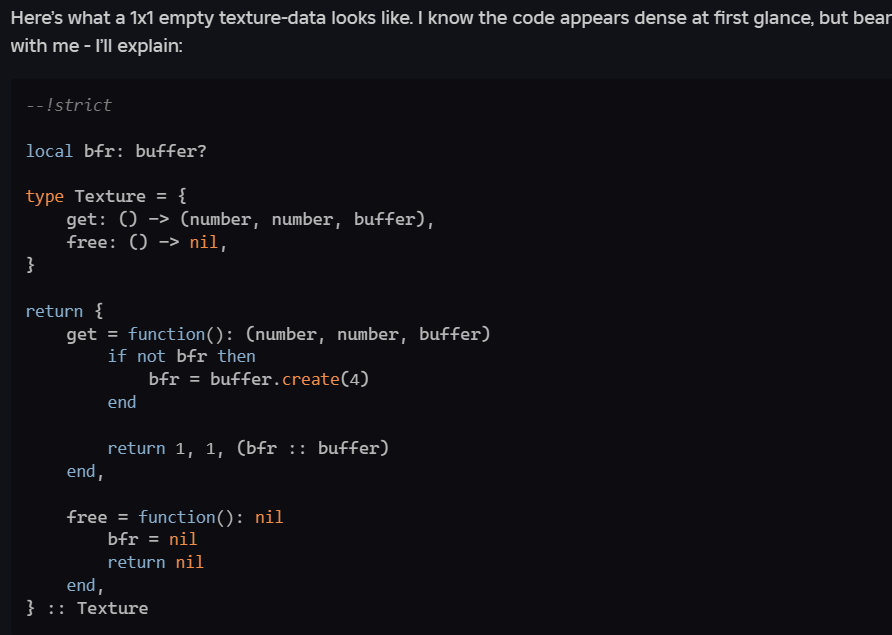This screenshot has width=892, height=635.
Task: Click the "end" keyword after buffer.create
Action: tap(121, 402)
